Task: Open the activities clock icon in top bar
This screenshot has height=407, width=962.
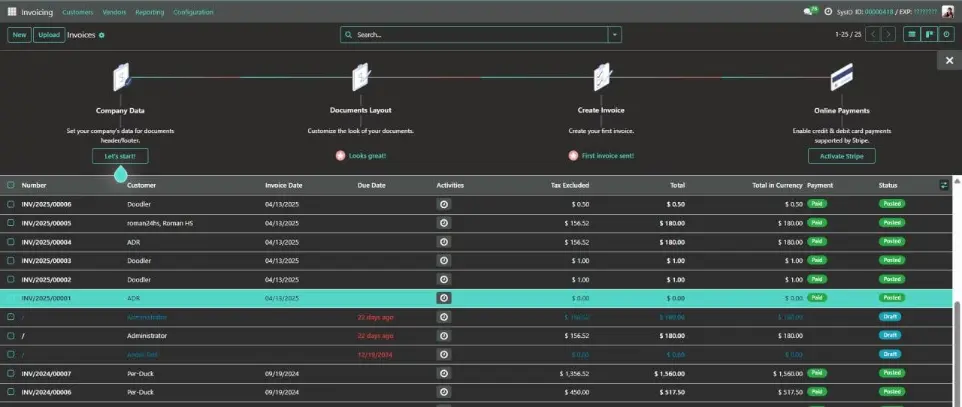Action: [828, 12]
